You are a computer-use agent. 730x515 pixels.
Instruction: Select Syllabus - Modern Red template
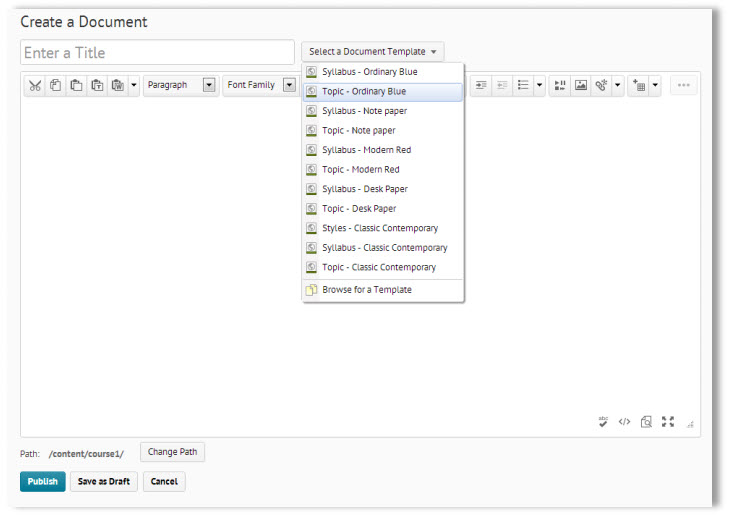tap(366, 150)
